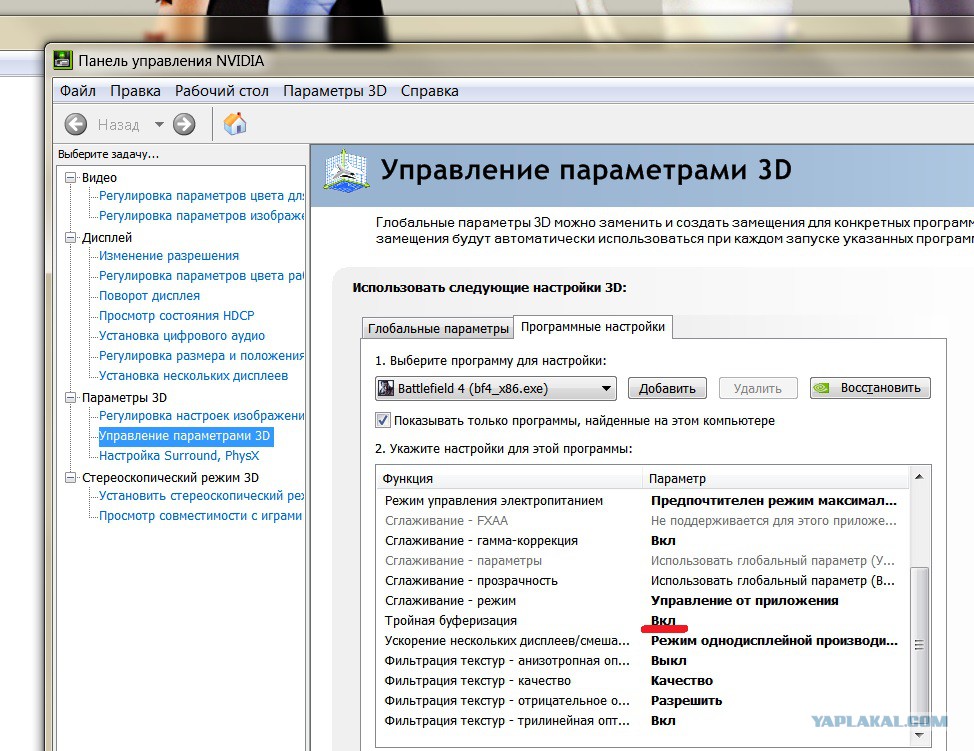
Task: Open Изменение разрешения link
Action: click(169, 255)
